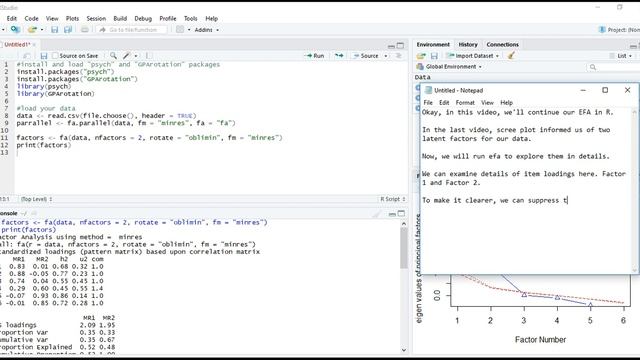Maximize the console pane

[401, 213]
